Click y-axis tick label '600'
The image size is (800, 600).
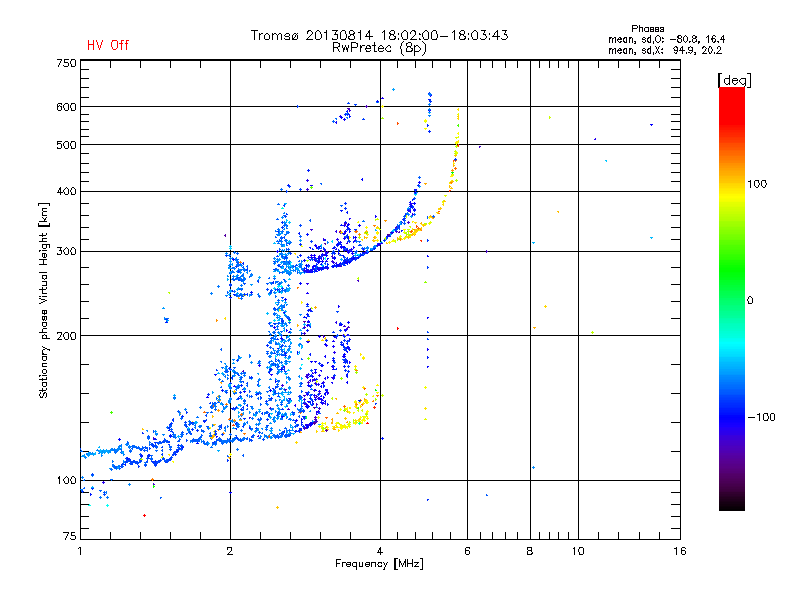66,107
